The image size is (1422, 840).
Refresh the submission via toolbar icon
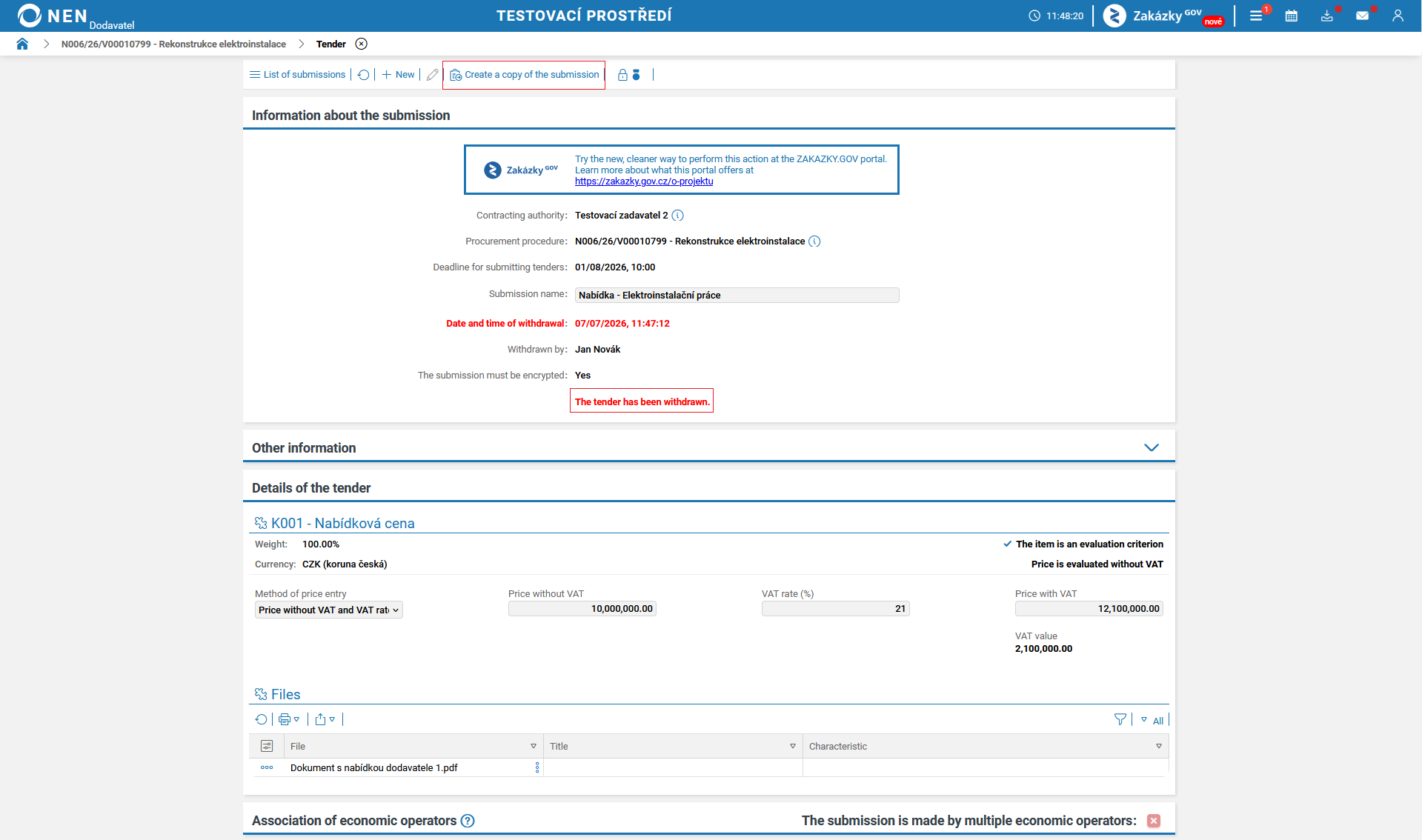click(363, 75)
